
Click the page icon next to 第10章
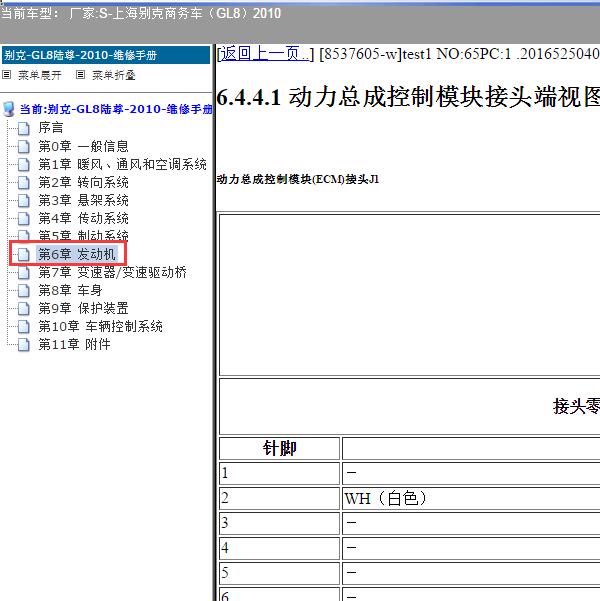pyautogui.click(x=24, y=327)
